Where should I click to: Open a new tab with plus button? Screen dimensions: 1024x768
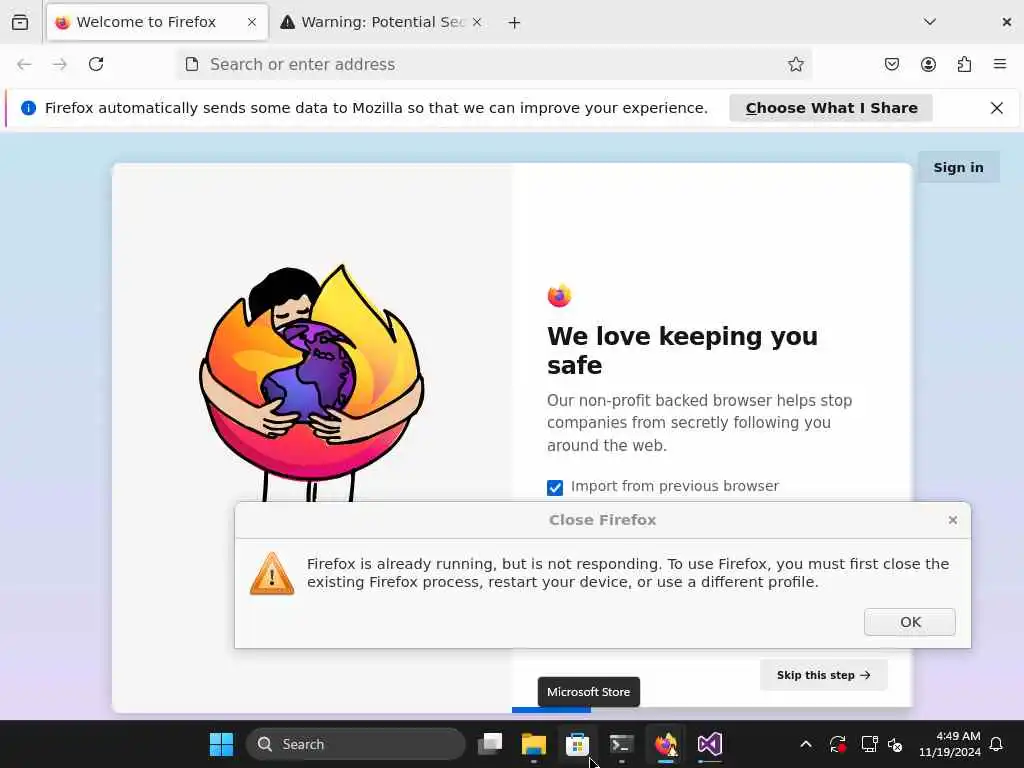coord(515,23)
